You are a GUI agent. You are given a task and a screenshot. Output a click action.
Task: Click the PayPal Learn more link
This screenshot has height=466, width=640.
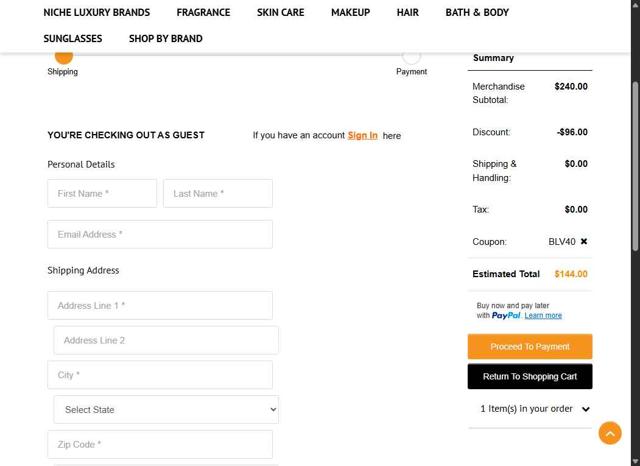tap(543, 315)
